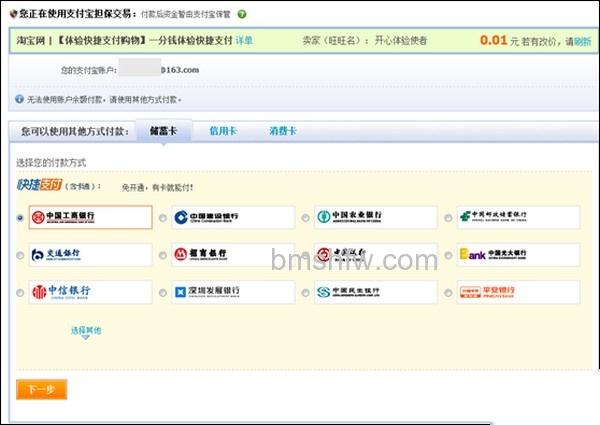
Task: Click the 深圳发展银行 logo card
Action: [233, 292]
